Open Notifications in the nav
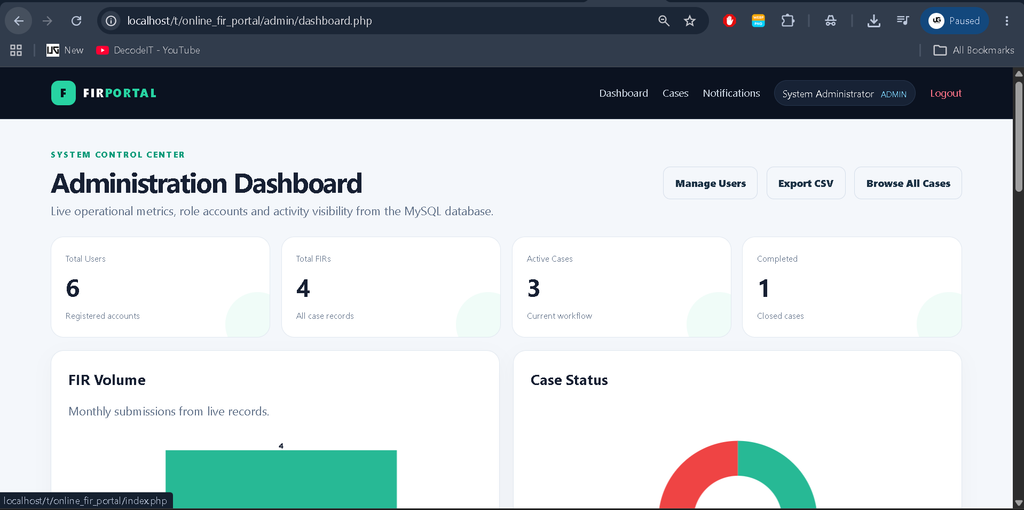 coord(731,93)
